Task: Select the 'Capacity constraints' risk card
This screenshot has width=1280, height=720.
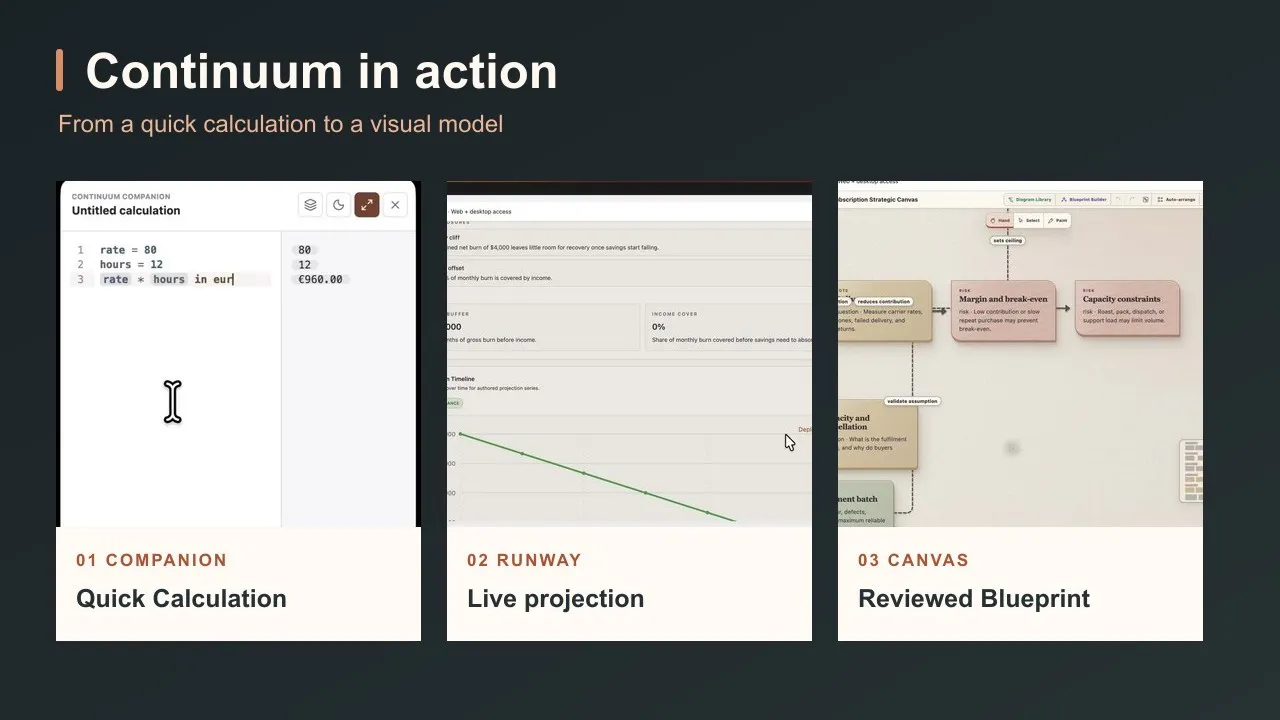Action: tap(1128, 309)
